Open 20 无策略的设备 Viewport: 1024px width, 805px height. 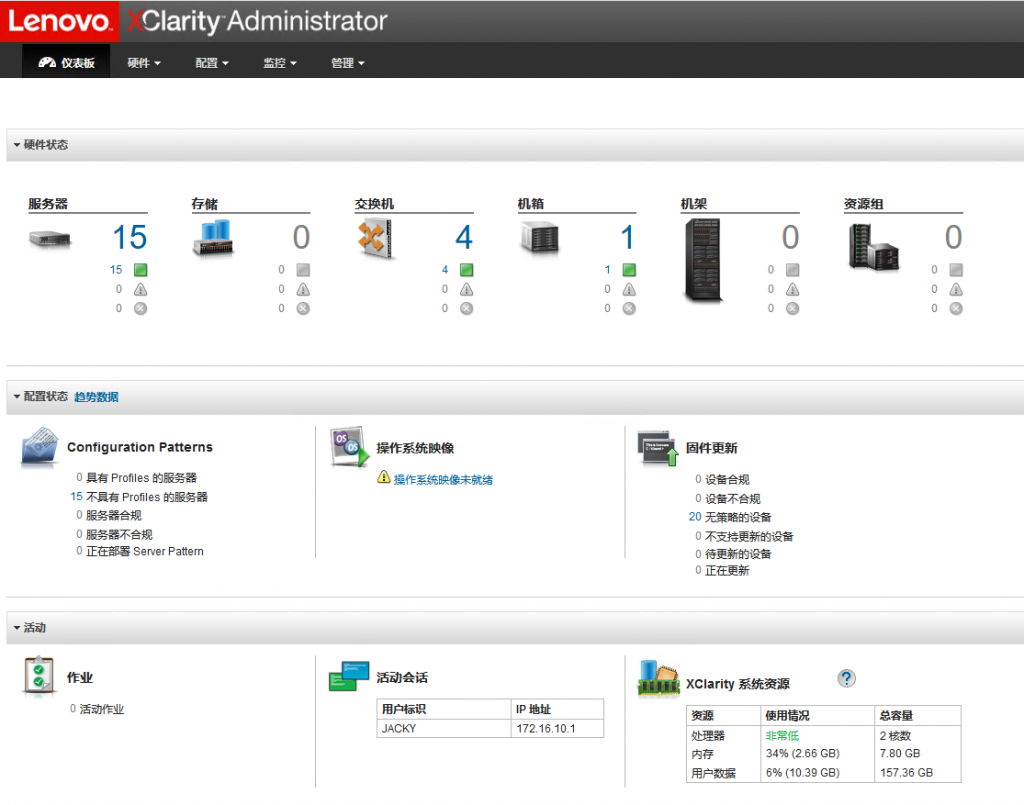point(730,517)
